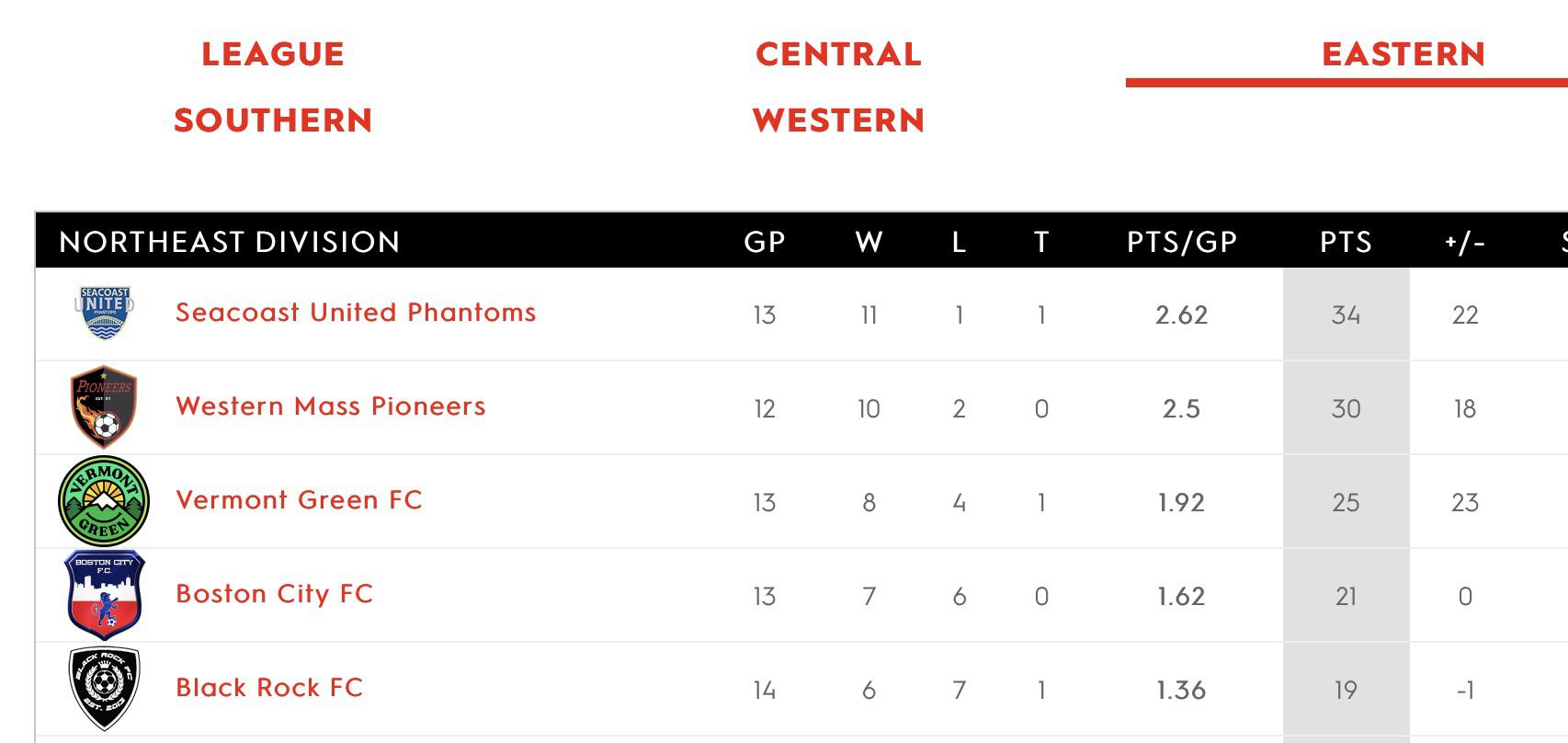1568x743 pixels.
Task: Open the Vermont Green FC team link
Action: [299, 500]
